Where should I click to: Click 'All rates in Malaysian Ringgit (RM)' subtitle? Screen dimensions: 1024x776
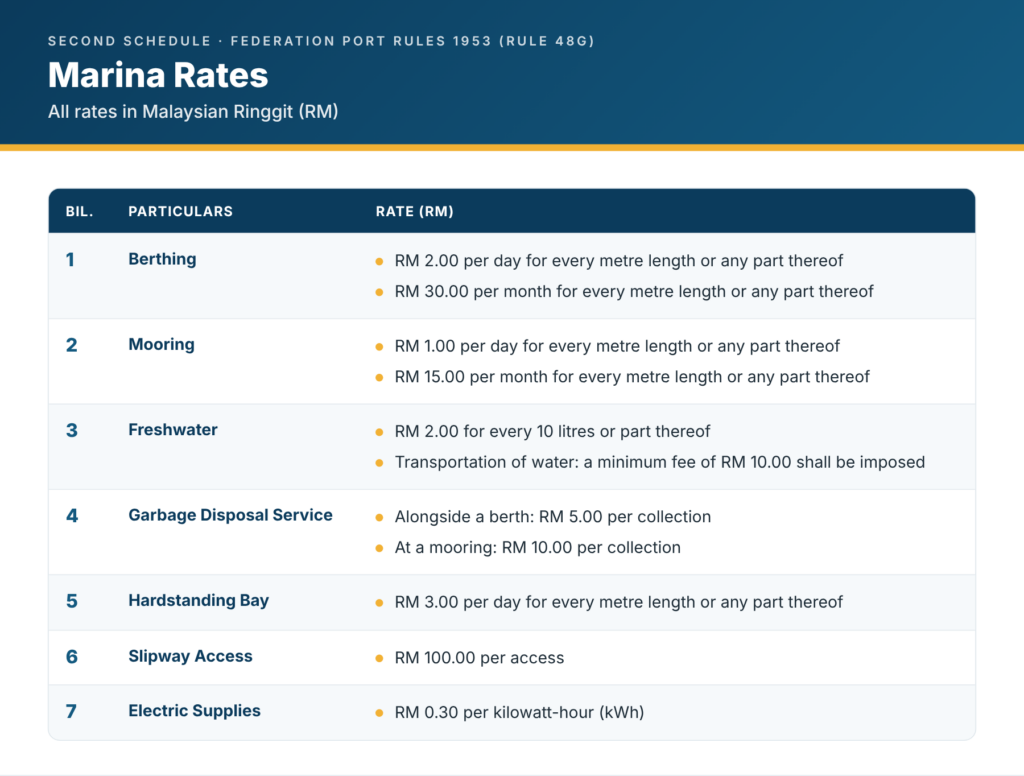pyautogui.click(x=193, y=112)
